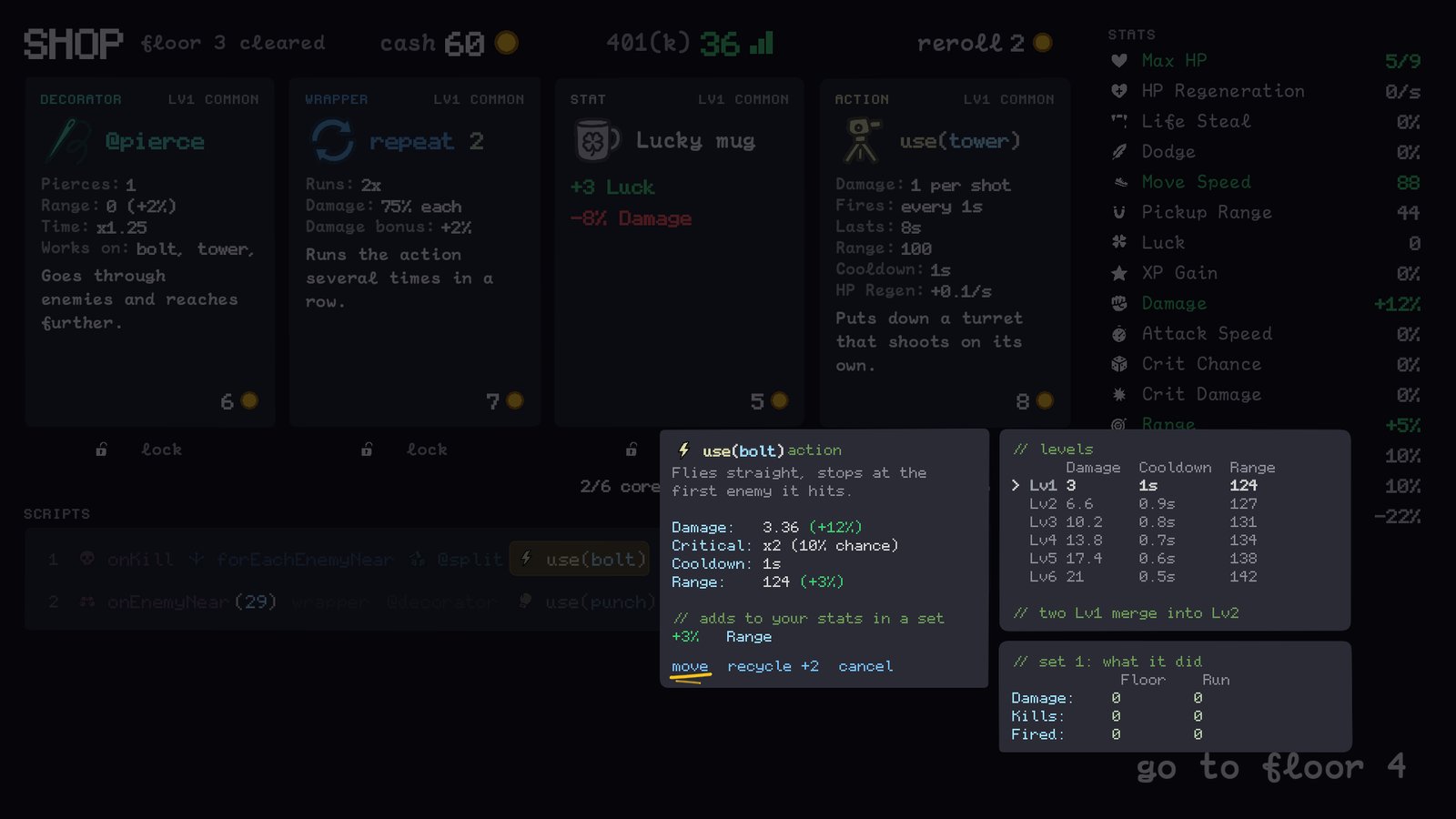1456x819 pixels.
Task: Click the Life Steal icon
Action: 1119,121
